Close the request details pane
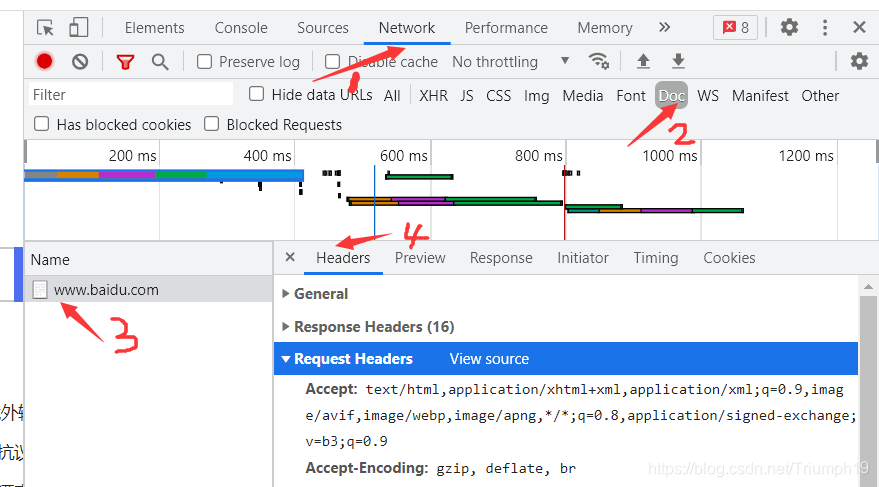Viewport: 879px width, 487px height. point(290,257)
